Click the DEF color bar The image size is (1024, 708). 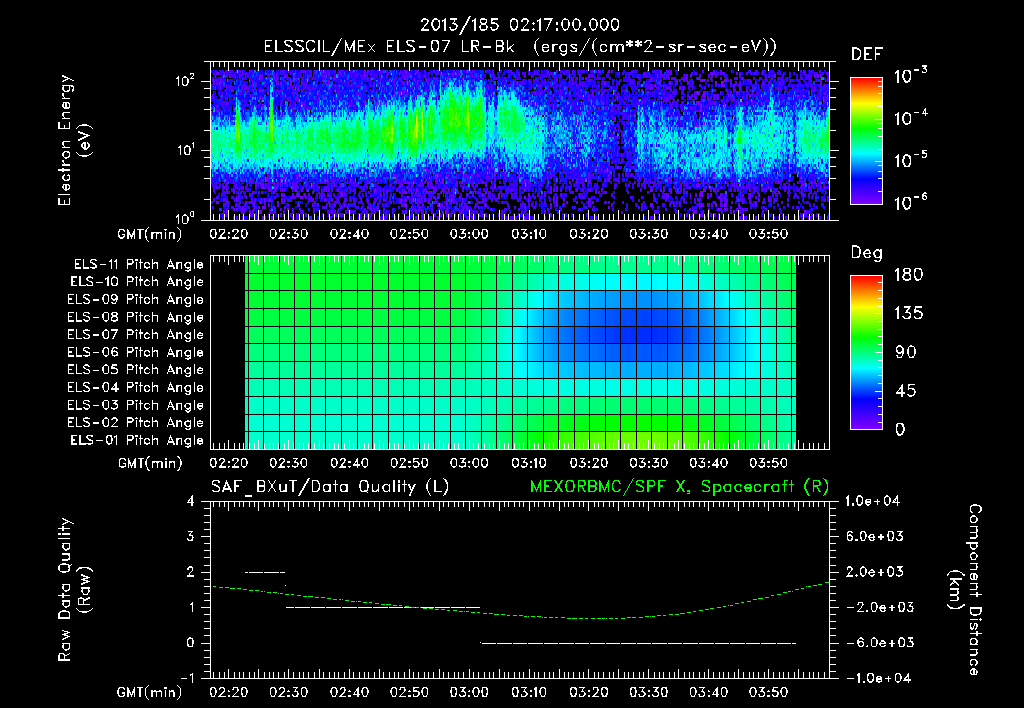coord(867,141)
